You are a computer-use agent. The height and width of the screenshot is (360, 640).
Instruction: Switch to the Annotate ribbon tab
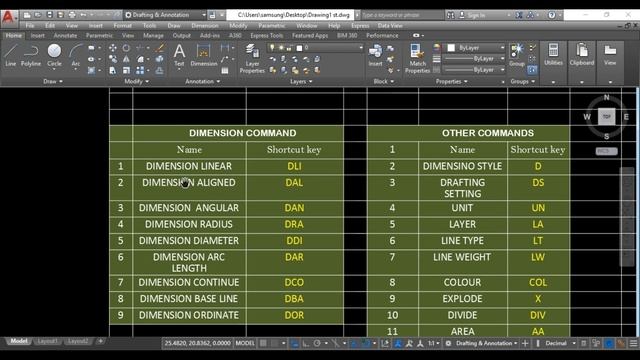tap(65, 36)
